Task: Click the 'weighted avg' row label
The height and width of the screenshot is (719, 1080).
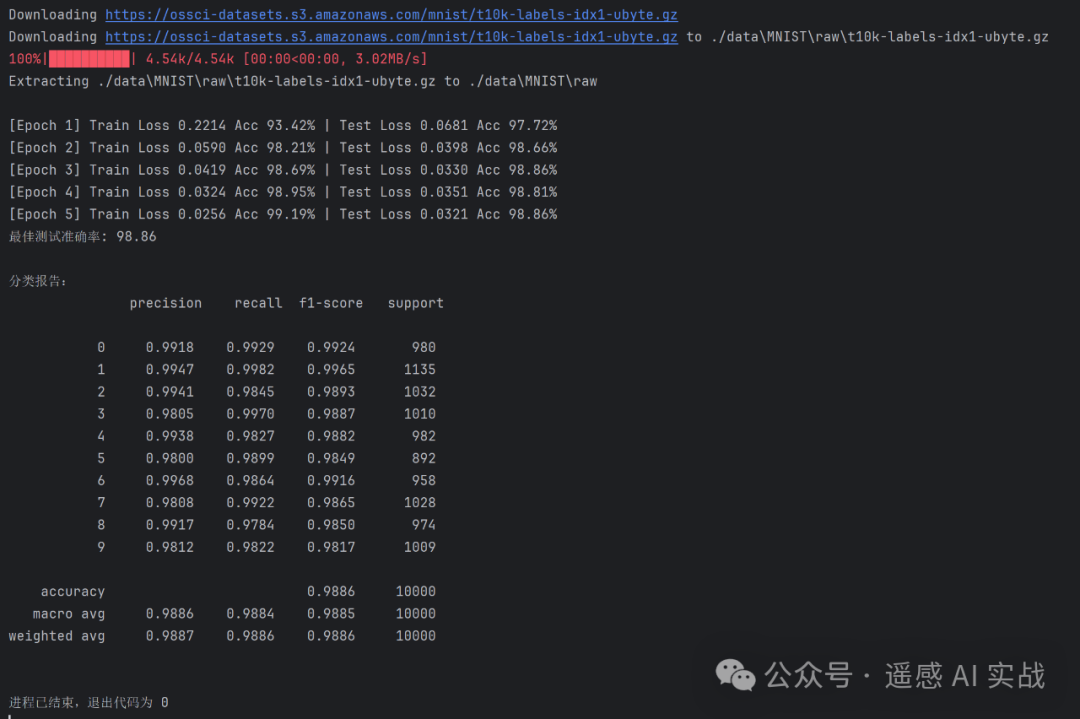Action: coord(56,636)
